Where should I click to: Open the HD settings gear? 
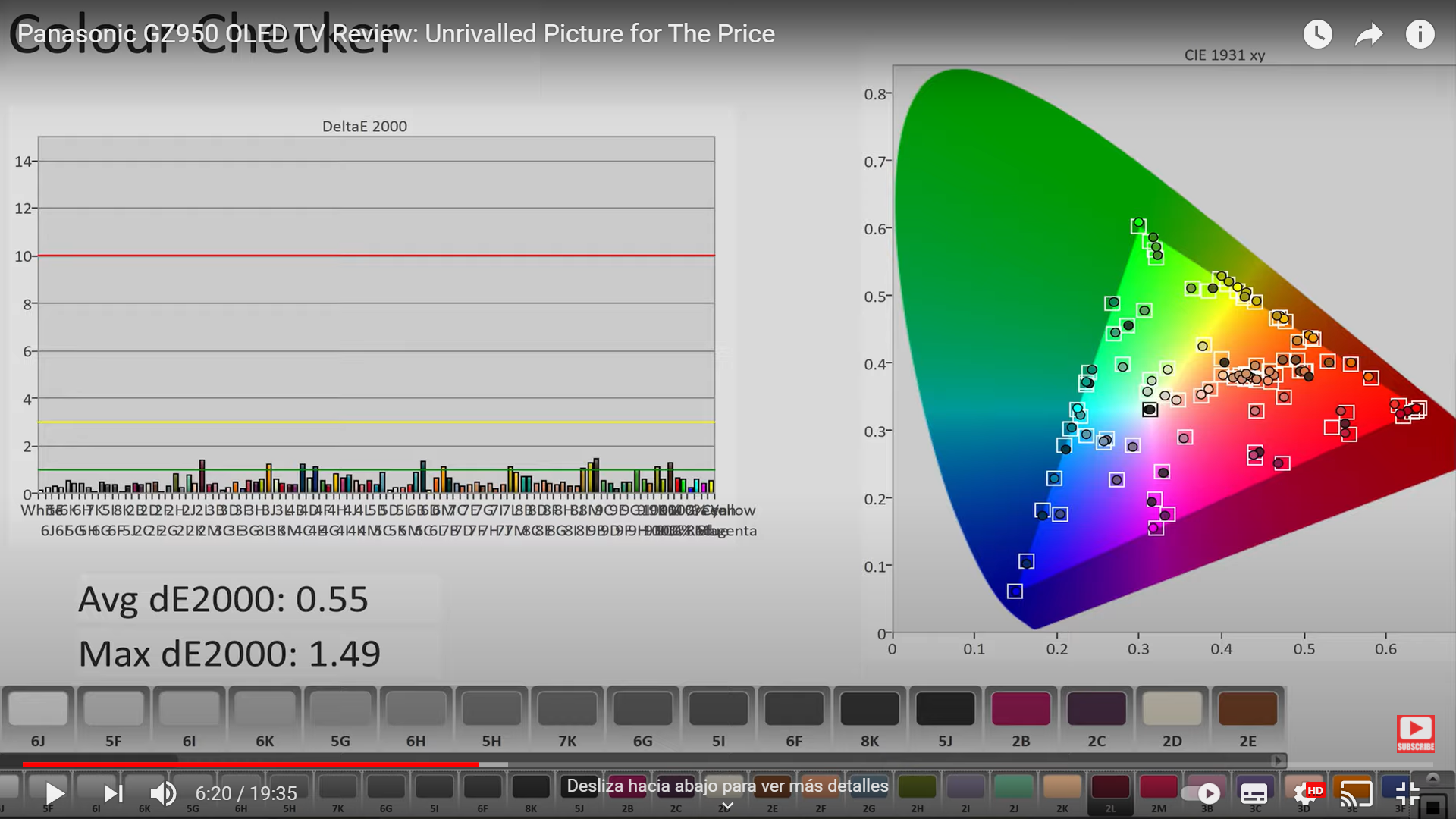[1307, 793]
